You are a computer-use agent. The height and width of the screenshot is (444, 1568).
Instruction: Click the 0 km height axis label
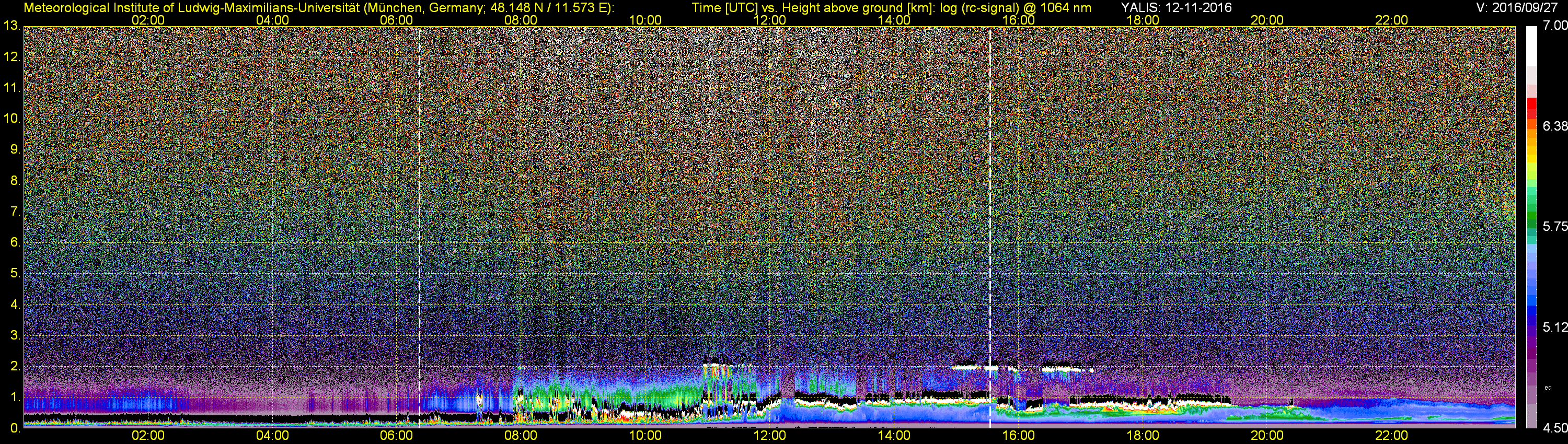pyautogui.click(x=15, y=428)
